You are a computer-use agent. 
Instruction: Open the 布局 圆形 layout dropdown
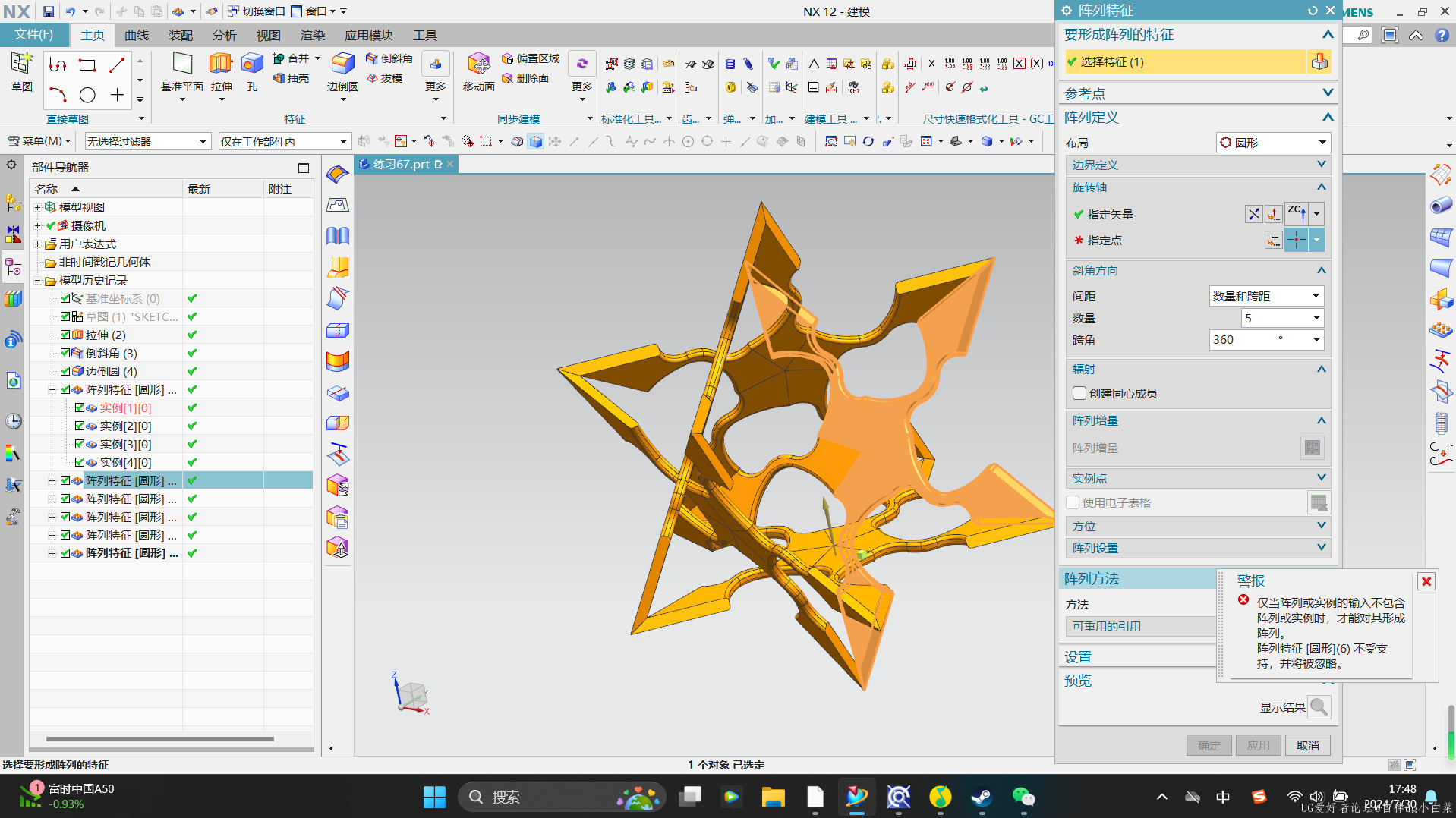pyautogui.click(x=1273, y=143)
